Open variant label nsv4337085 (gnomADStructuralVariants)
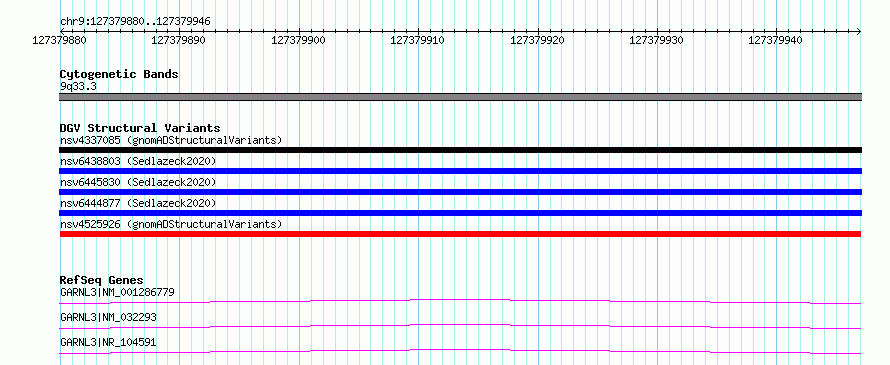 tap(171, 140)
